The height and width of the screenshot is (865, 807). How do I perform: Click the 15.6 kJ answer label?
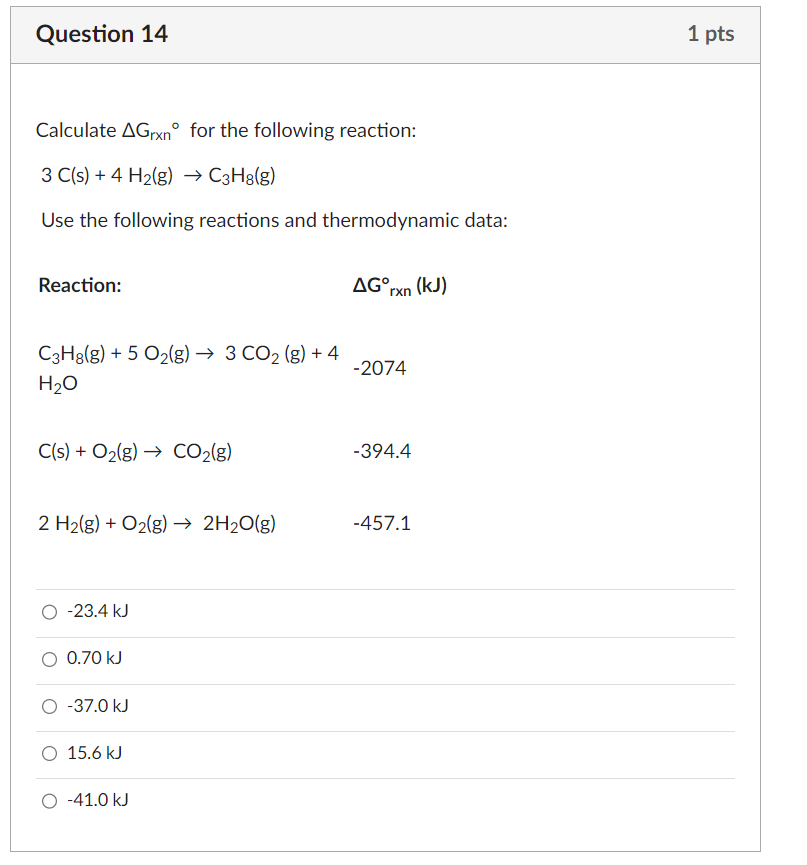92,753
